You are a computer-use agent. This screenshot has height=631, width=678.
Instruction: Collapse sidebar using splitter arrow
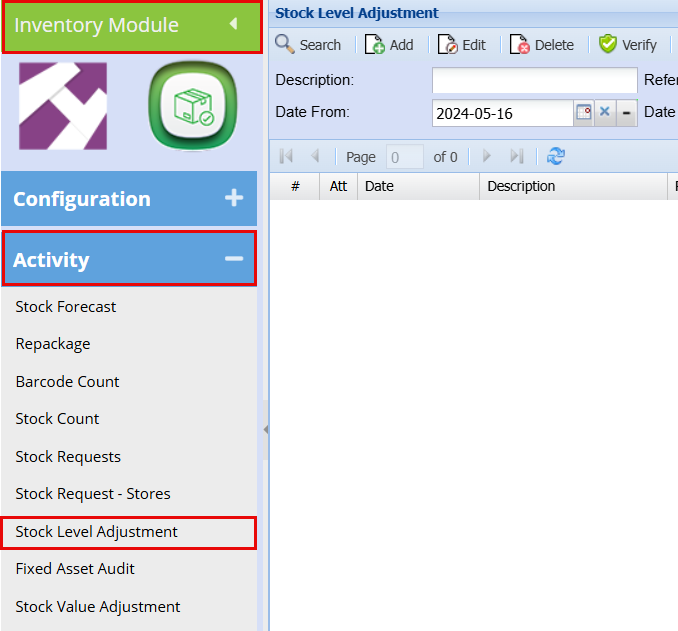(x=265, y=429)
